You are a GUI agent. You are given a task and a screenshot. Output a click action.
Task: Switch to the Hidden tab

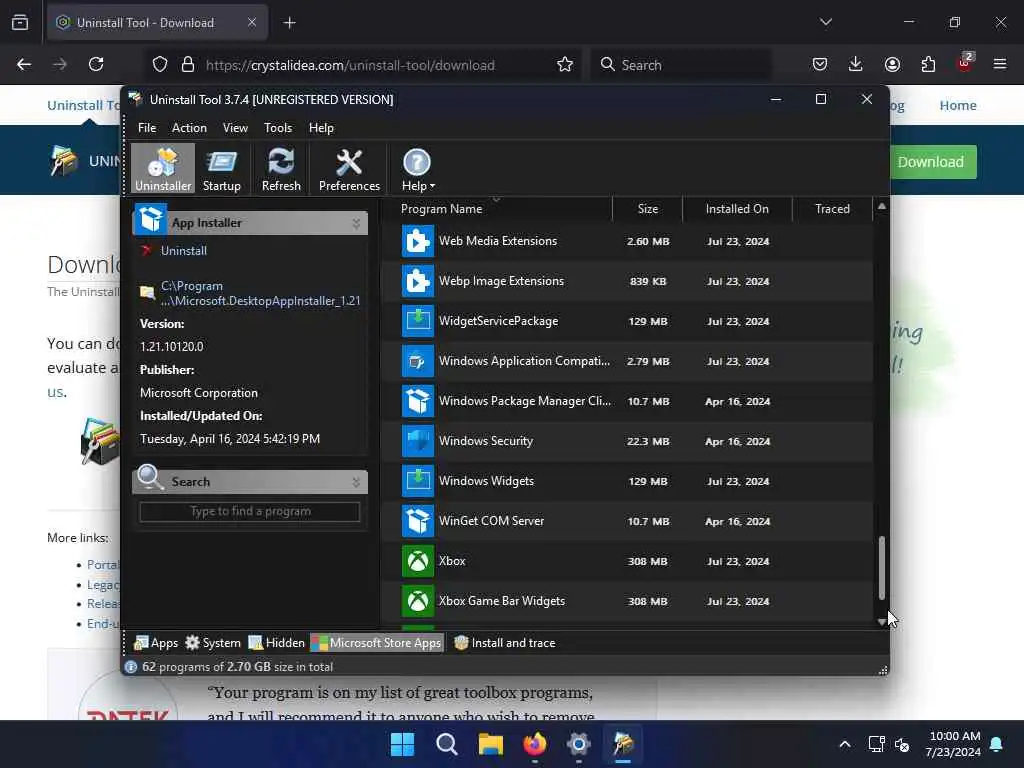276,643
